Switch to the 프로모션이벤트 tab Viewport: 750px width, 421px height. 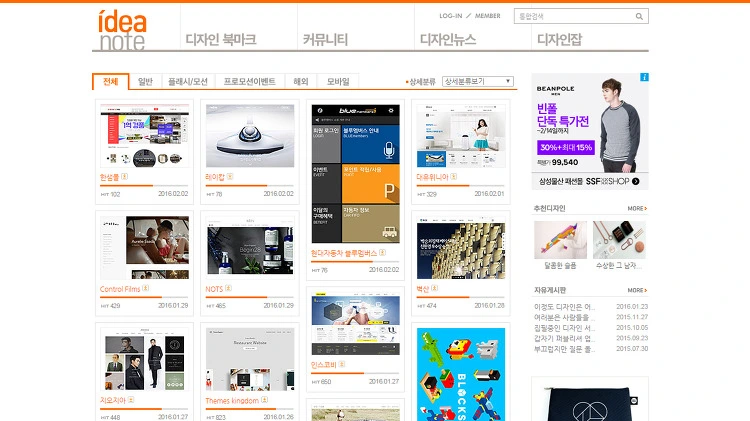[250, 81]
